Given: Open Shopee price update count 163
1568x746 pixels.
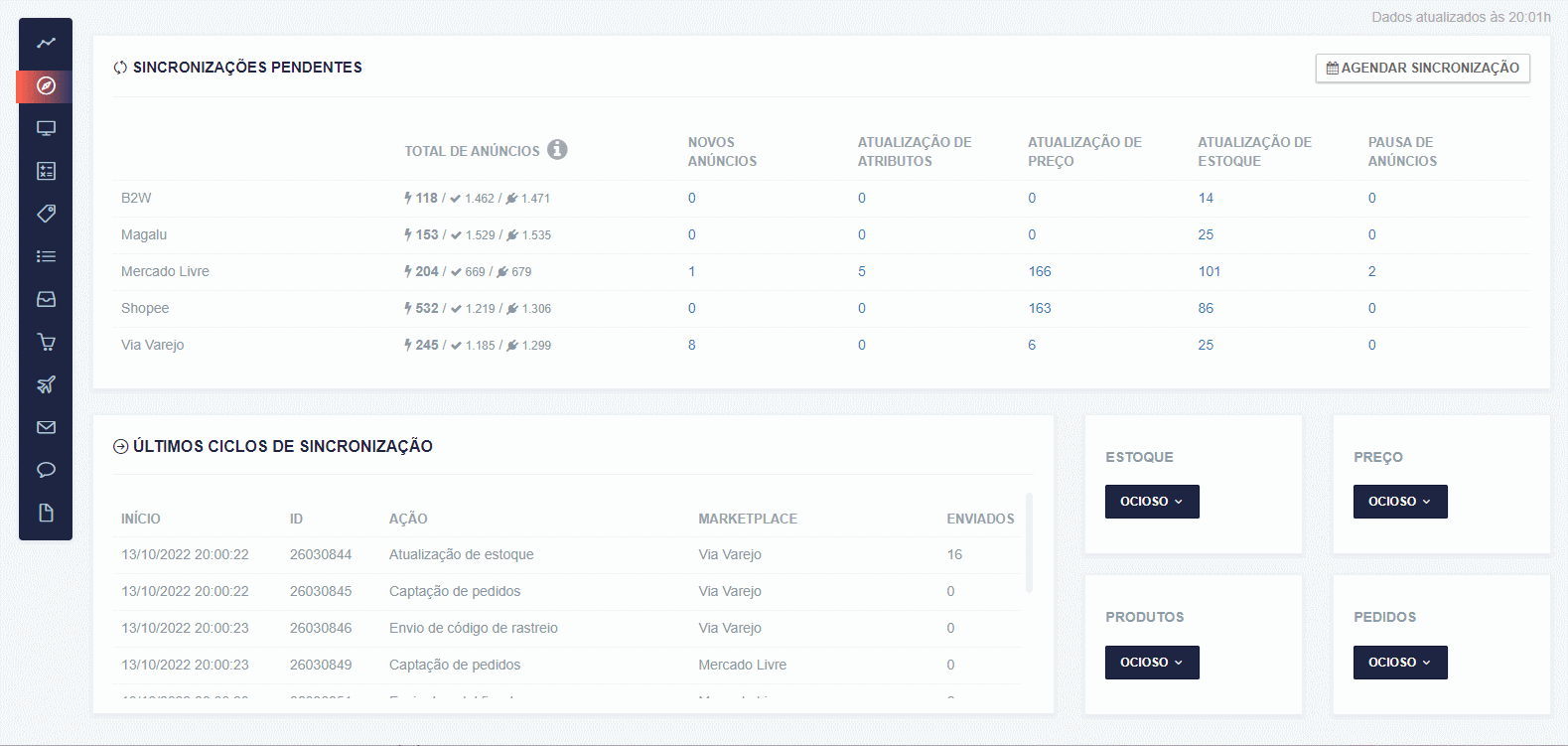Looking at the screenshot, I should (1040, 308).
